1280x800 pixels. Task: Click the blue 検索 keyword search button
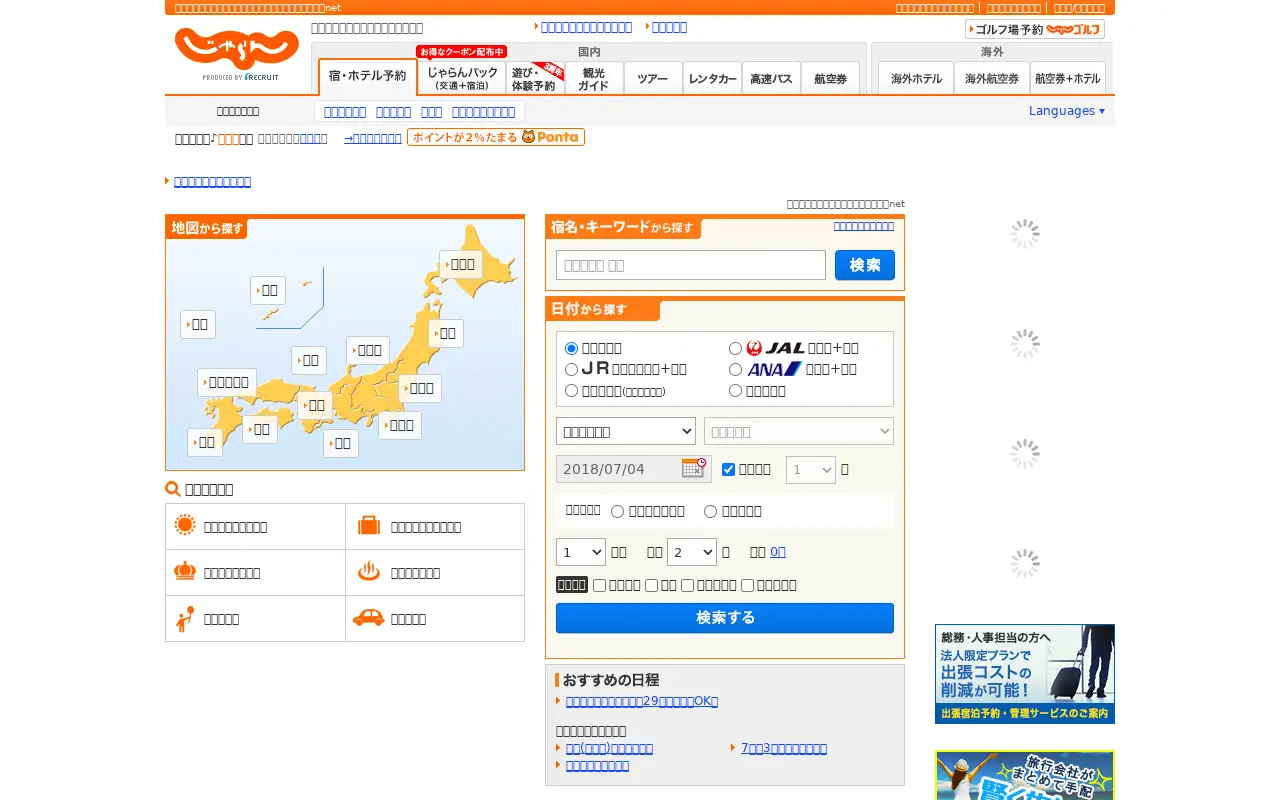(865, 265)
